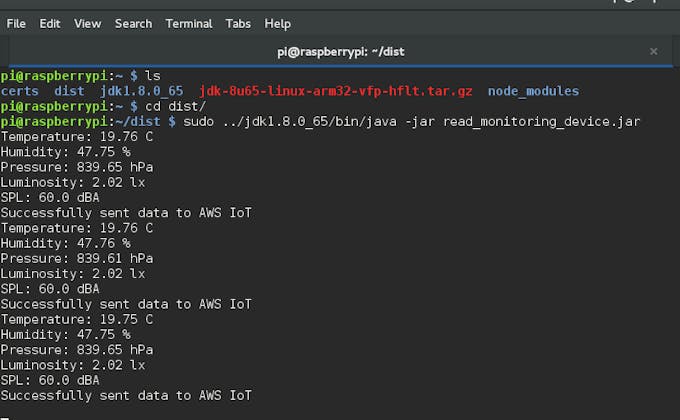
Task: Click the last Successfully sent data line
Action: pyautogui.click(x=126, y=395)
